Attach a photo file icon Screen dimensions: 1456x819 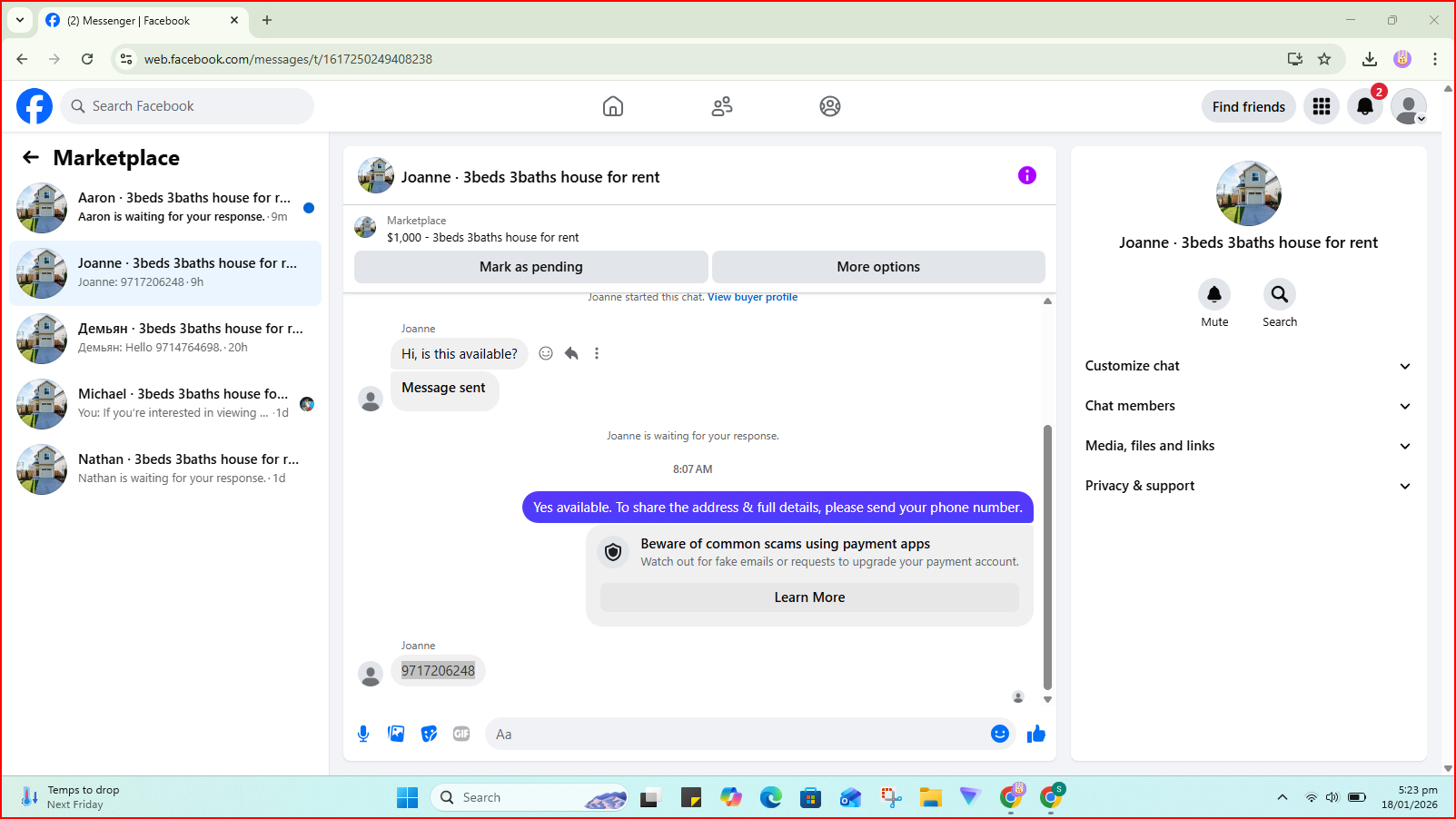click(x=396, y=734)
